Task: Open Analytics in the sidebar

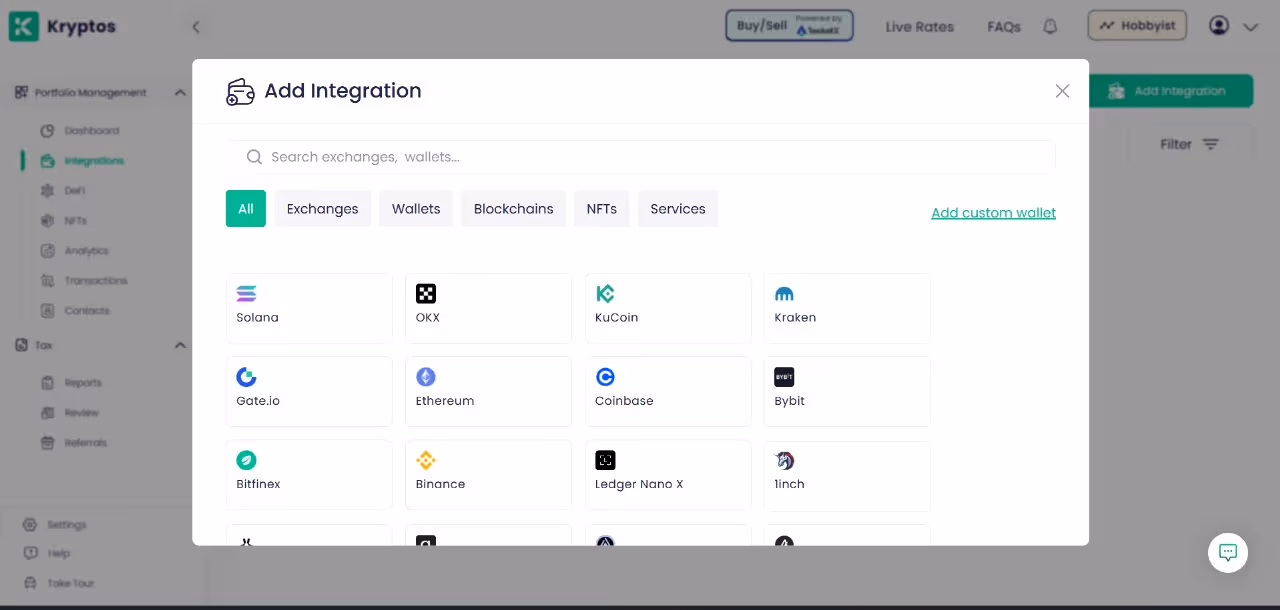Action: tap(75, 251)
